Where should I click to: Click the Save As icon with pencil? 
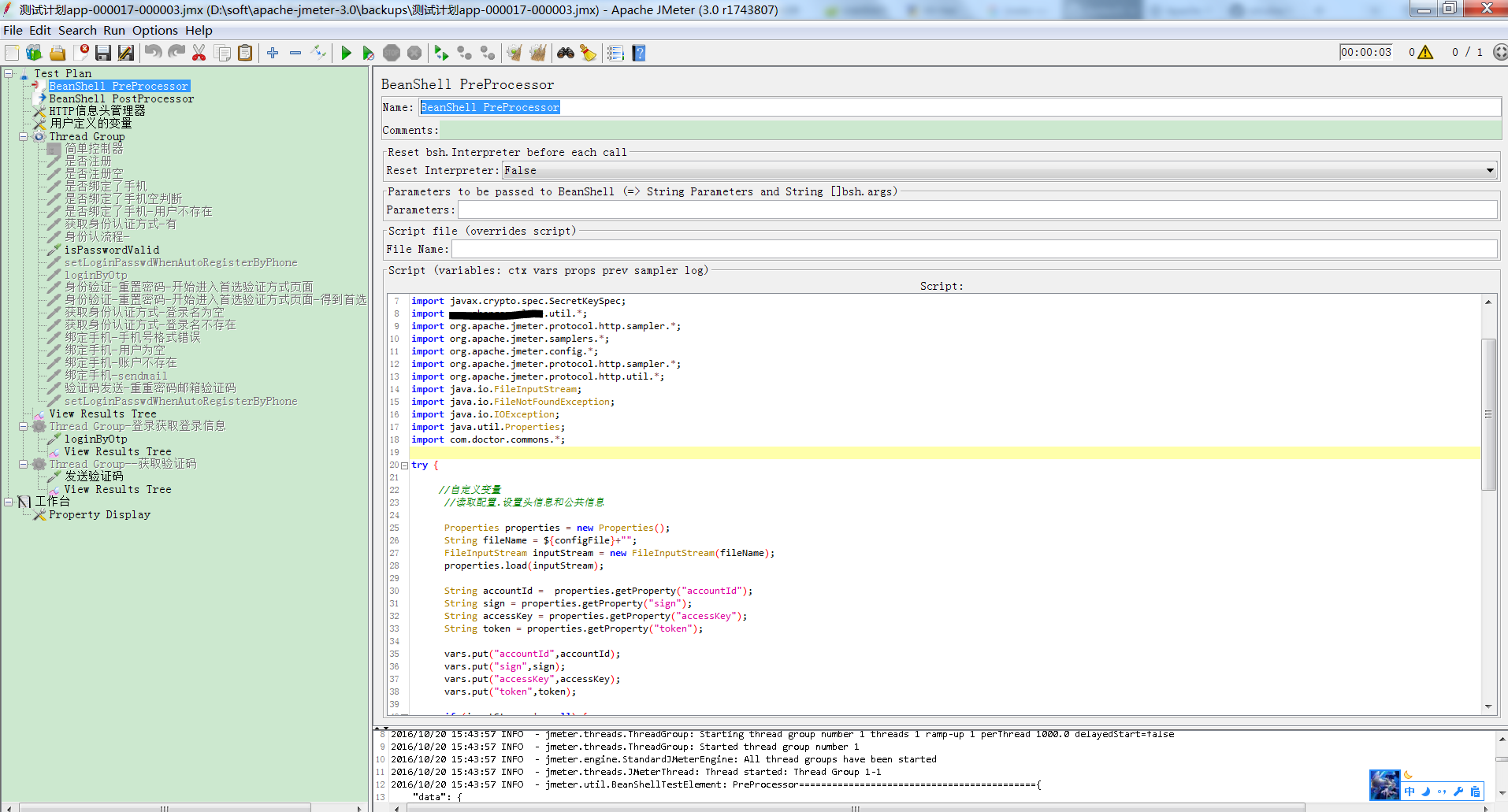[x=126, y=53]
